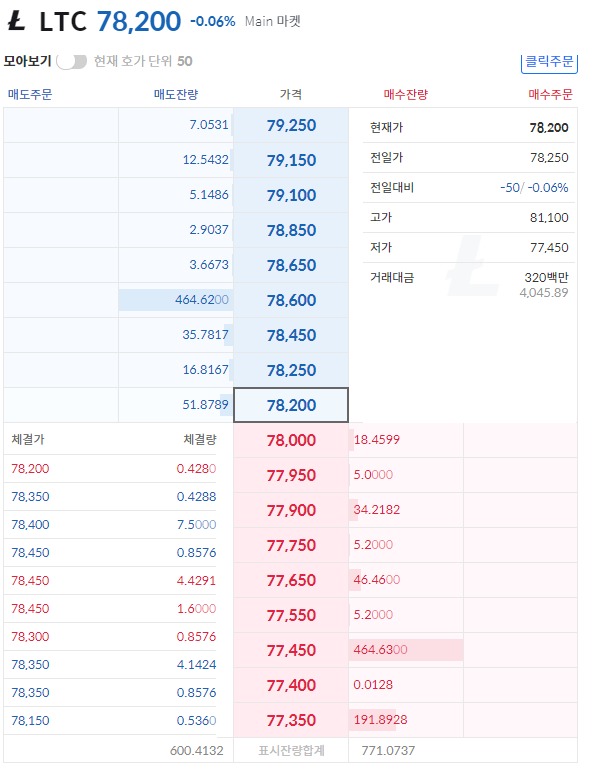589x766 pixels.
Task: Click the 매수주문 column header
Action: 550,94
